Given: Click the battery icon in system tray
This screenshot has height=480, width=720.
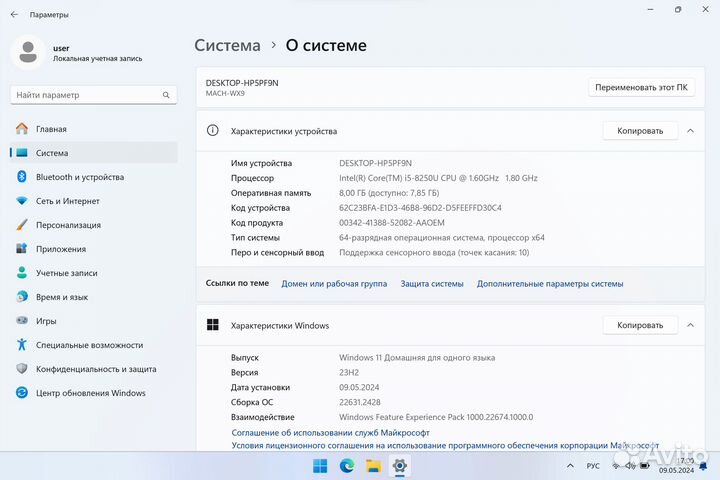Looking at the screenshot, I should [x=645, y=466].
